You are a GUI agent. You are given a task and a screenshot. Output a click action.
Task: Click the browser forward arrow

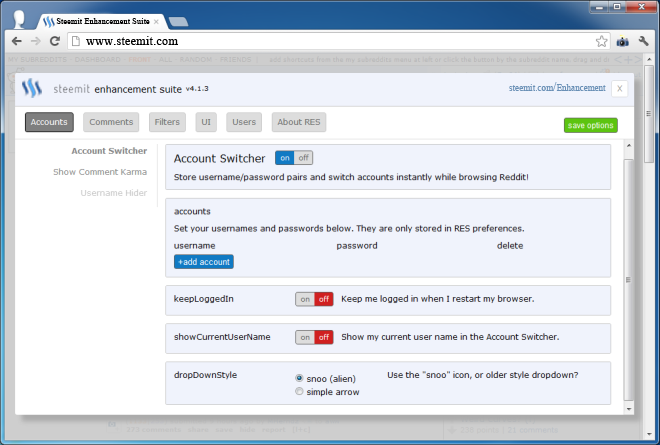coord(36,41)
